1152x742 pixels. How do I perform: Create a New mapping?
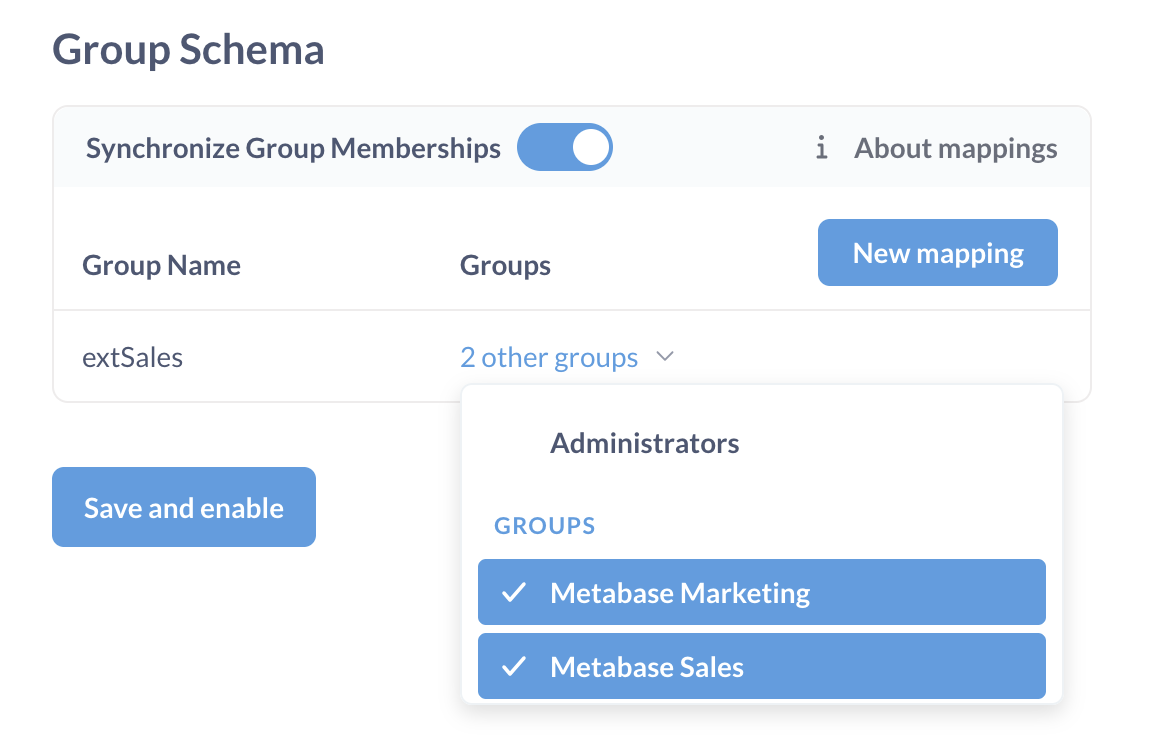click(x=937, y=252)
